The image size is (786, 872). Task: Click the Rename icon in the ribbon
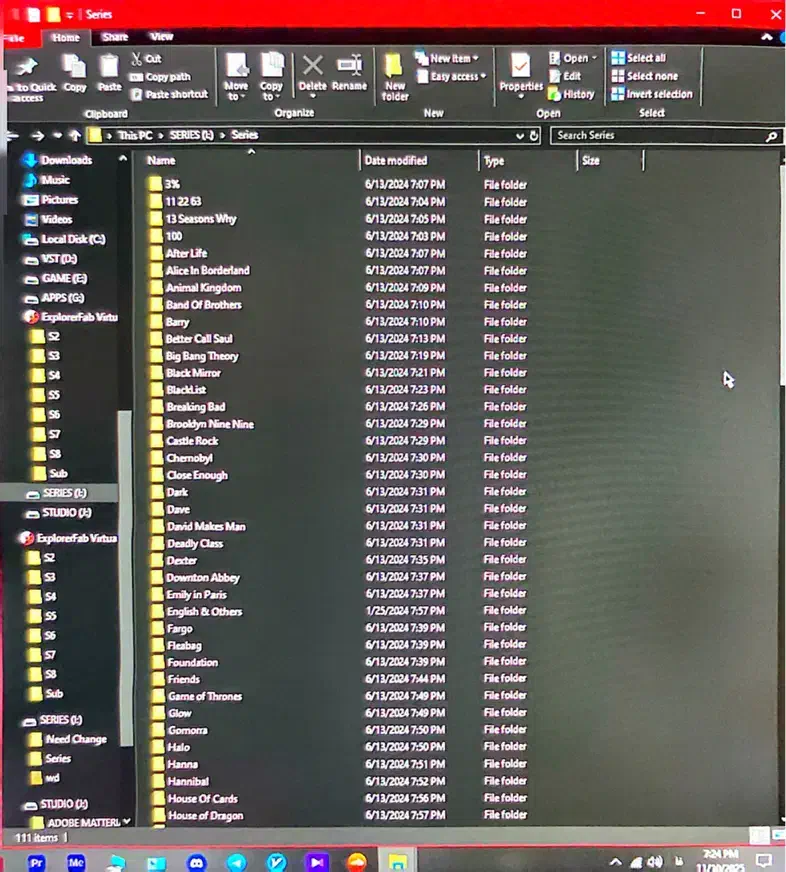click(x=349, y=72)
